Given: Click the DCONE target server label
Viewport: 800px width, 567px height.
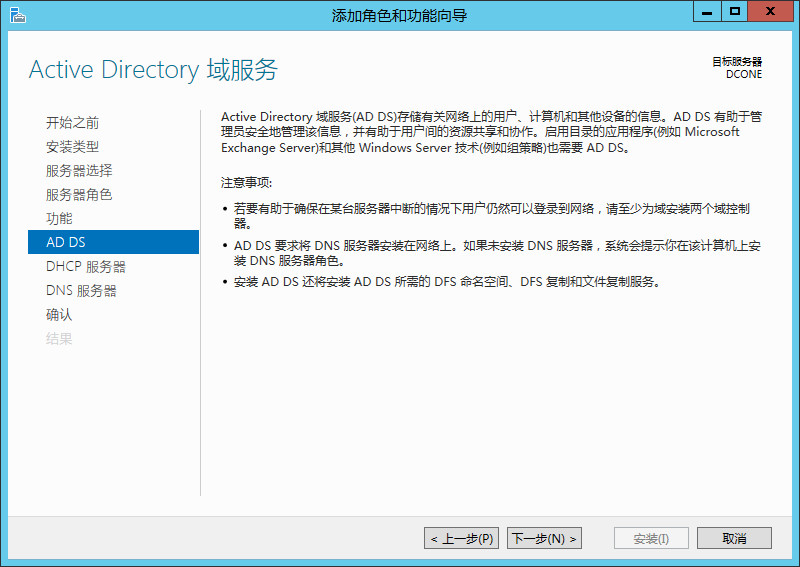Looking at the screenshot, I should (x=744, y=74).
